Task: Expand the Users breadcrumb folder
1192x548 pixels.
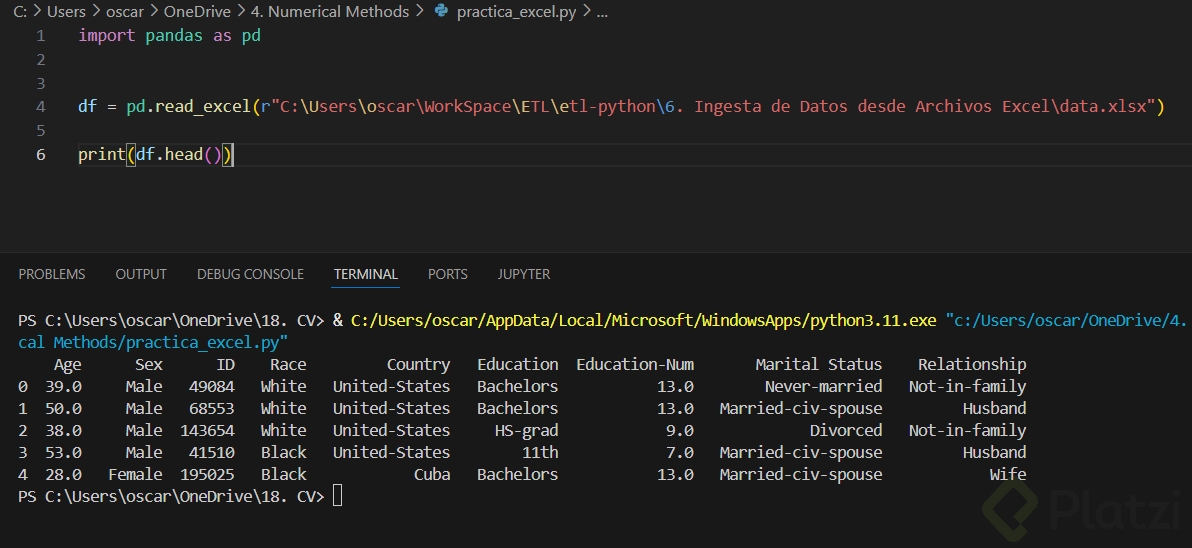Action: (x=66, y=12)
